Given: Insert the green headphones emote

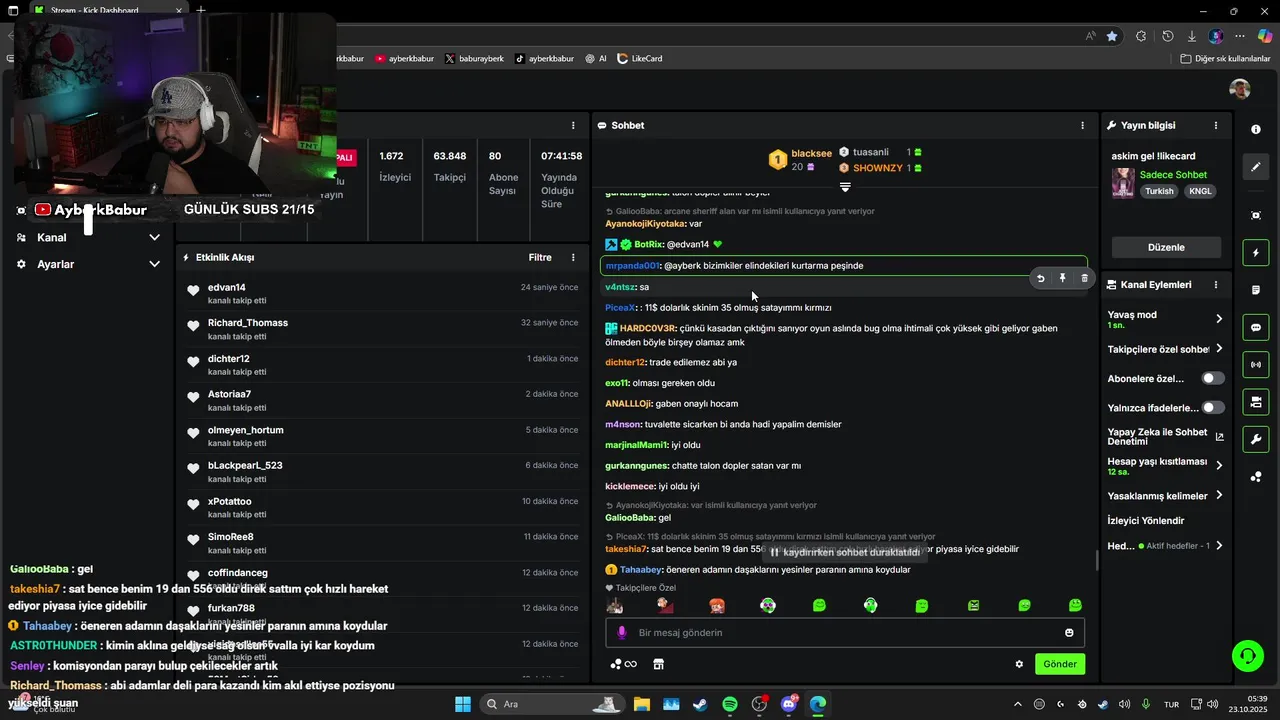Looking at the screenshot, I should tap(870, 605).
